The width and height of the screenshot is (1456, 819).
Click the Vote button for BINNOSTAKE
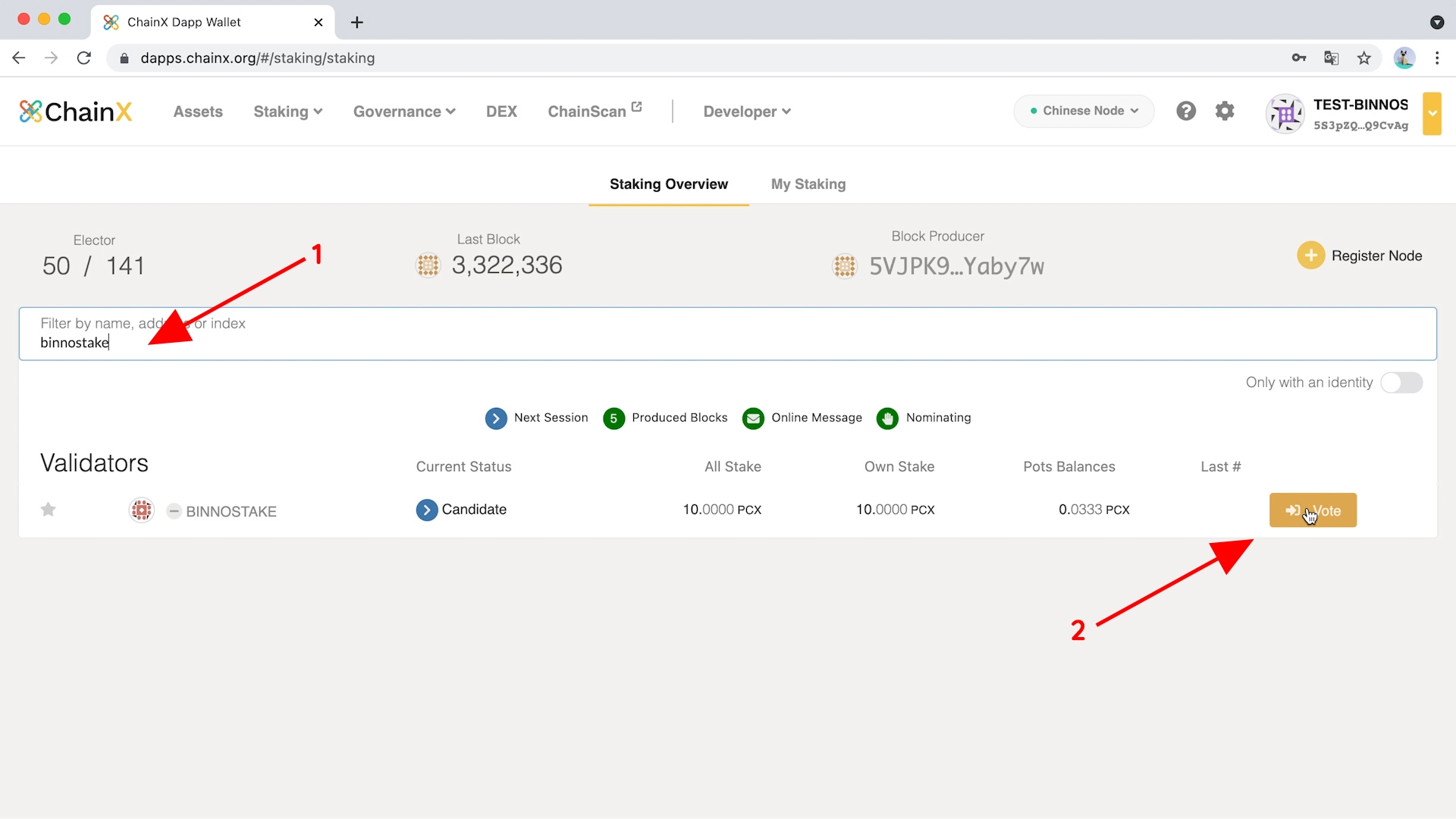coord(1313,510)
